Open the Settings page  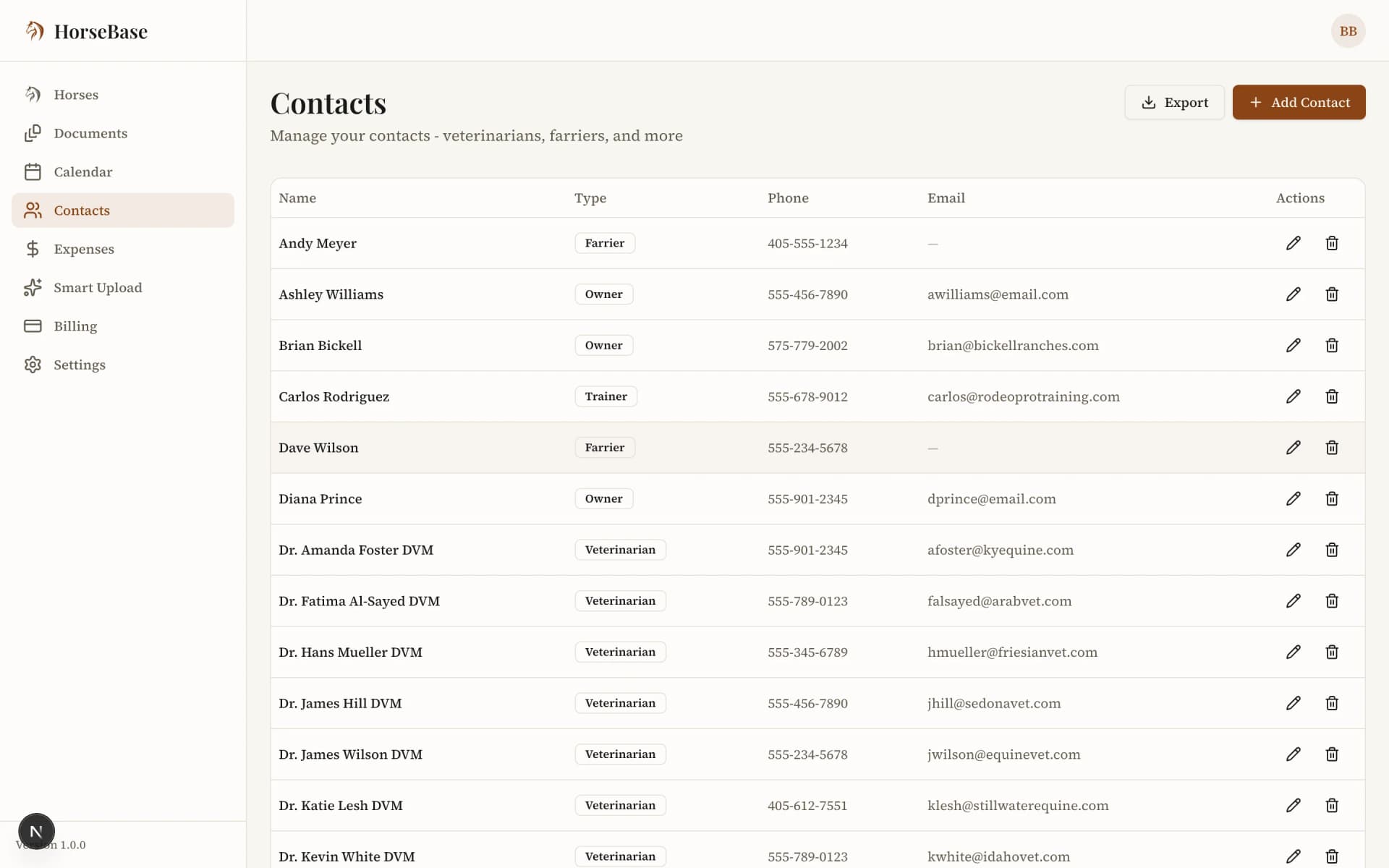coord(79,365)
